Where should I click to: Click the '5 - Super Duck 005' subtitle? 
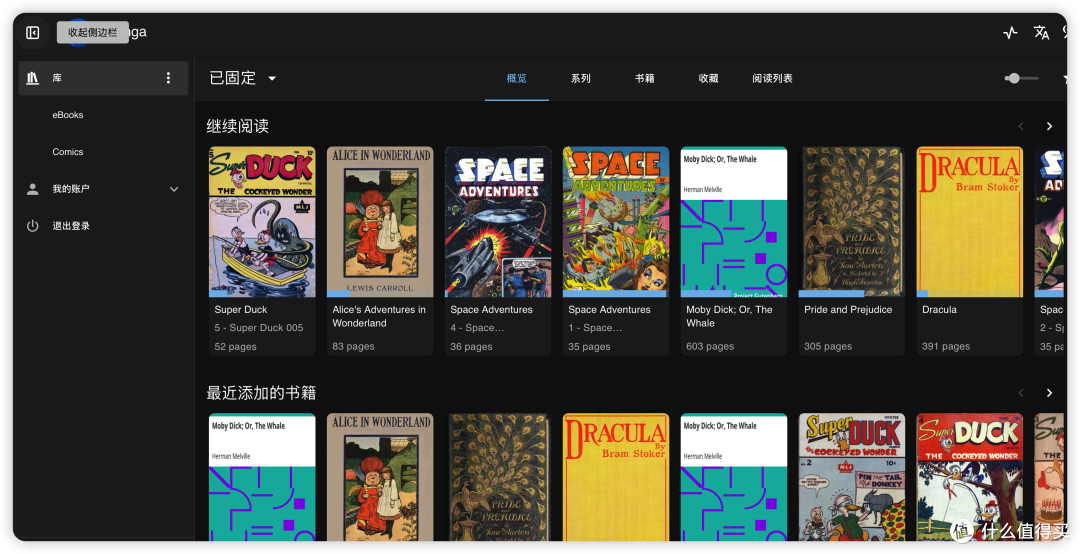(258, 328)
